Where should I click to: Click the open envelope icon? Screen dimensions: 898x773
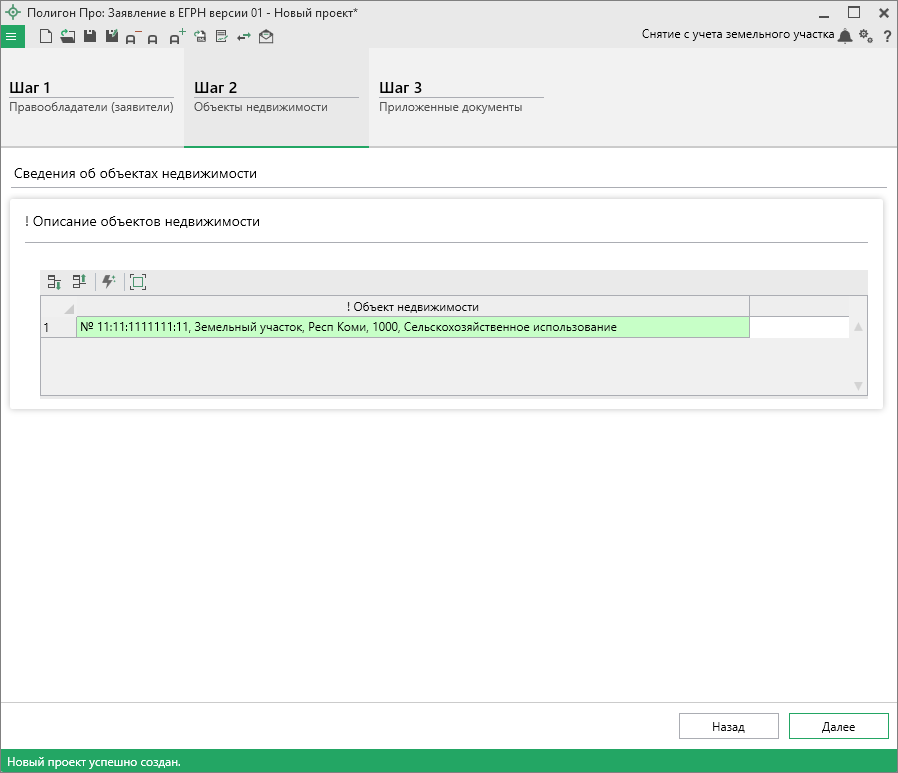[266, 37]
